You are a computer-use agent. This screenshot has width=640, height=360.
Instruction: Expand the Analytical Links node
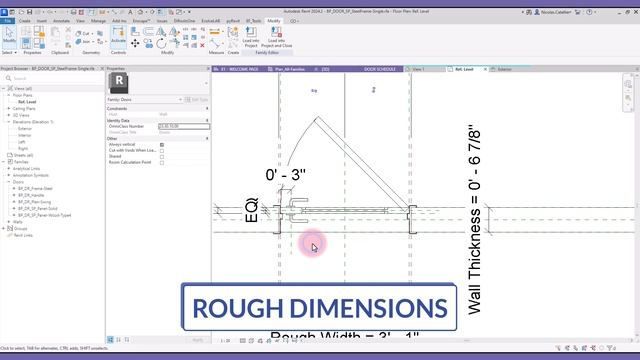click(9, 169)
